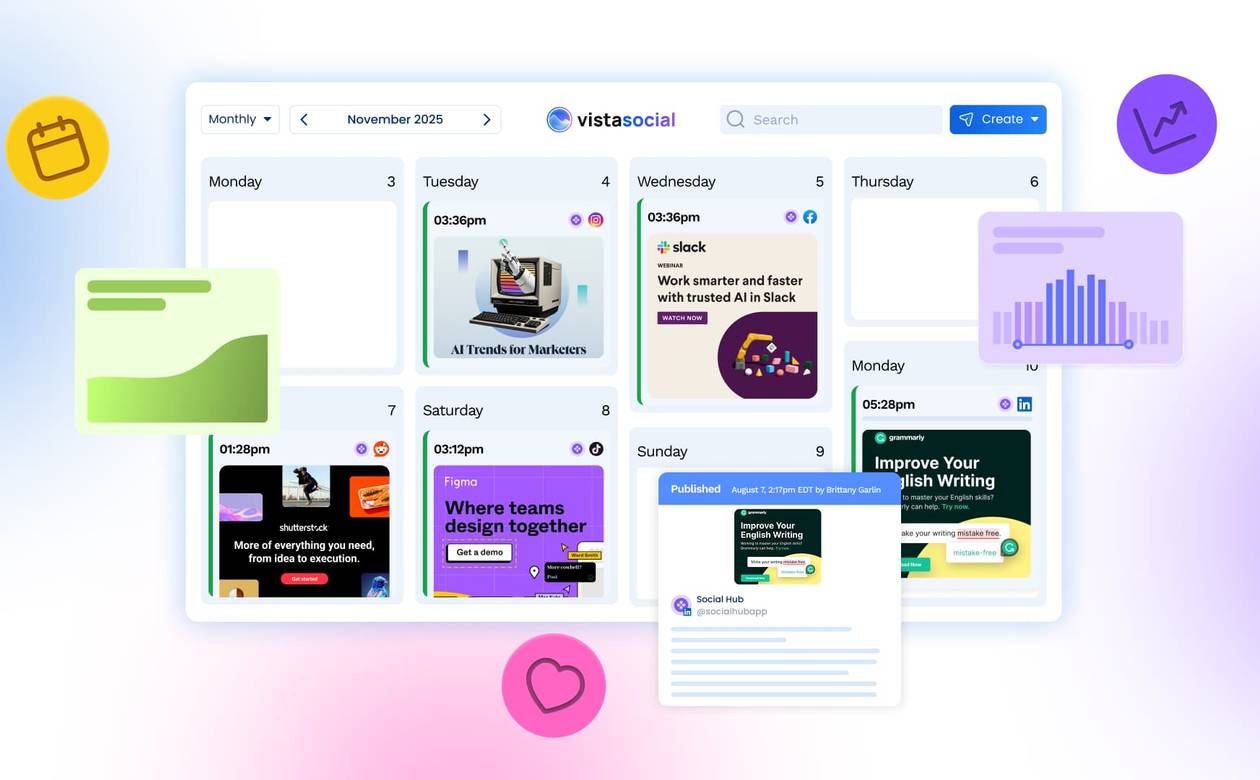
Task: Select the Wednesday 5 day header
Action: click(x=730, y=181)
